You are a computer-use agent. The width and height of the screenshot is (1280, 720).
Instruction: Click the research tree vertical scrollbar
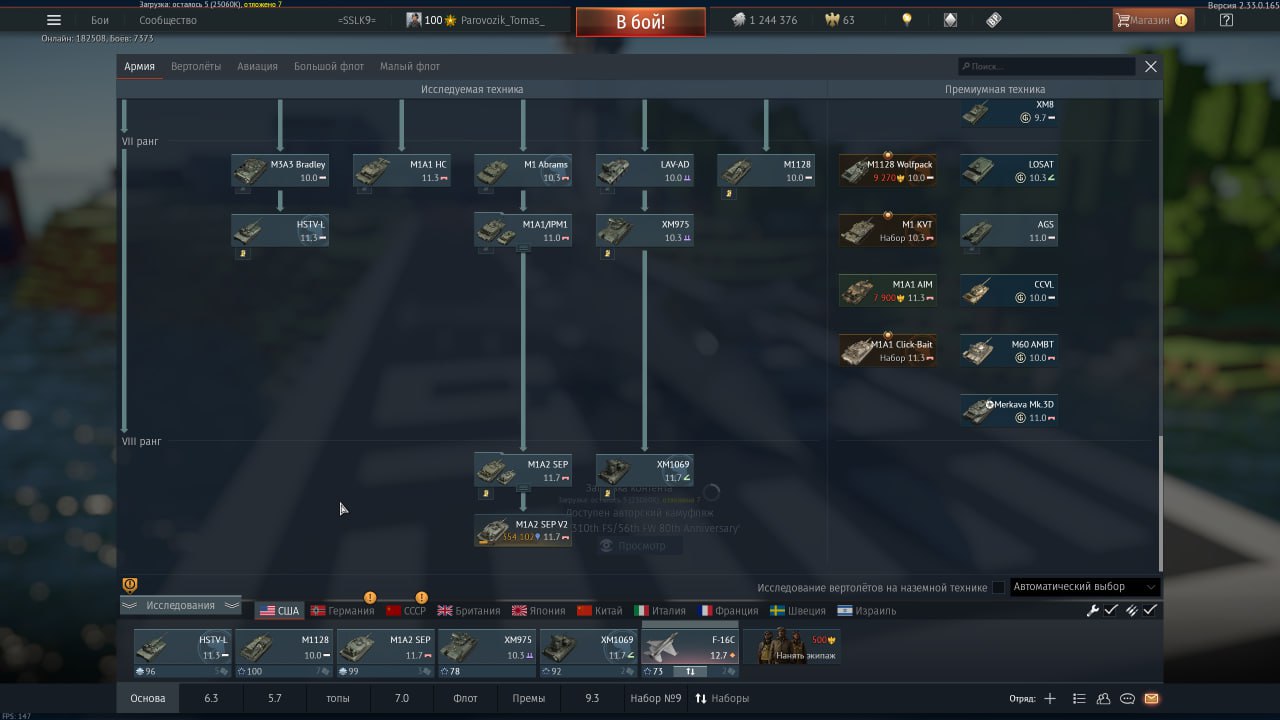(x=1160, y=503)
